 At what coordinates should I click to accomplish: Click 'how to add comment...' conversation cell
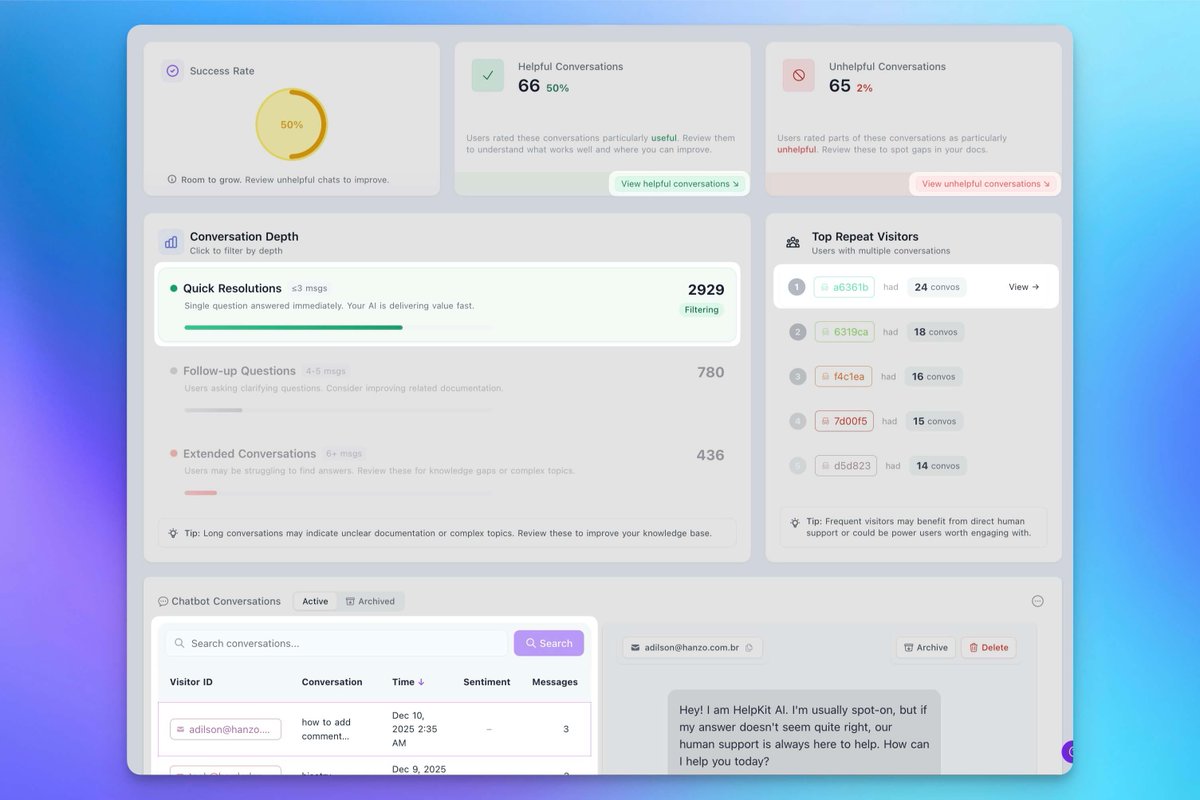(x=326, y=729)
